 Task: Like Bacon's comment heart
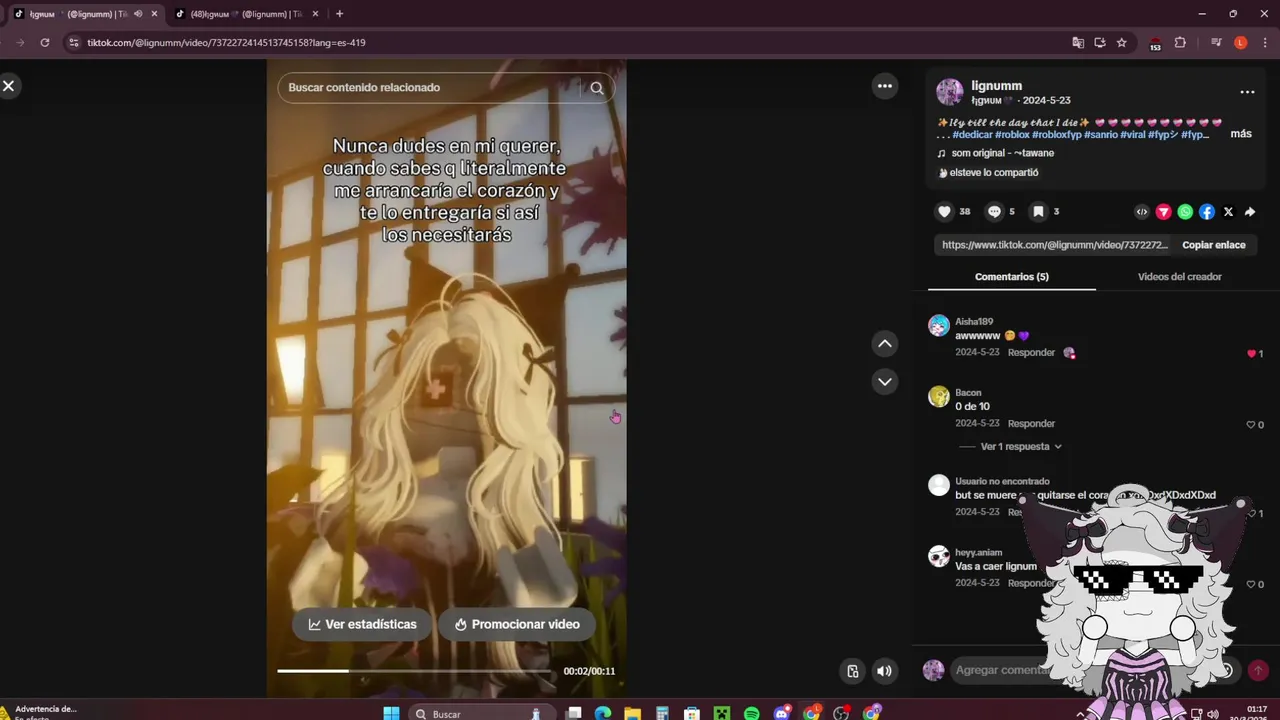click(x=1251, y=425)
